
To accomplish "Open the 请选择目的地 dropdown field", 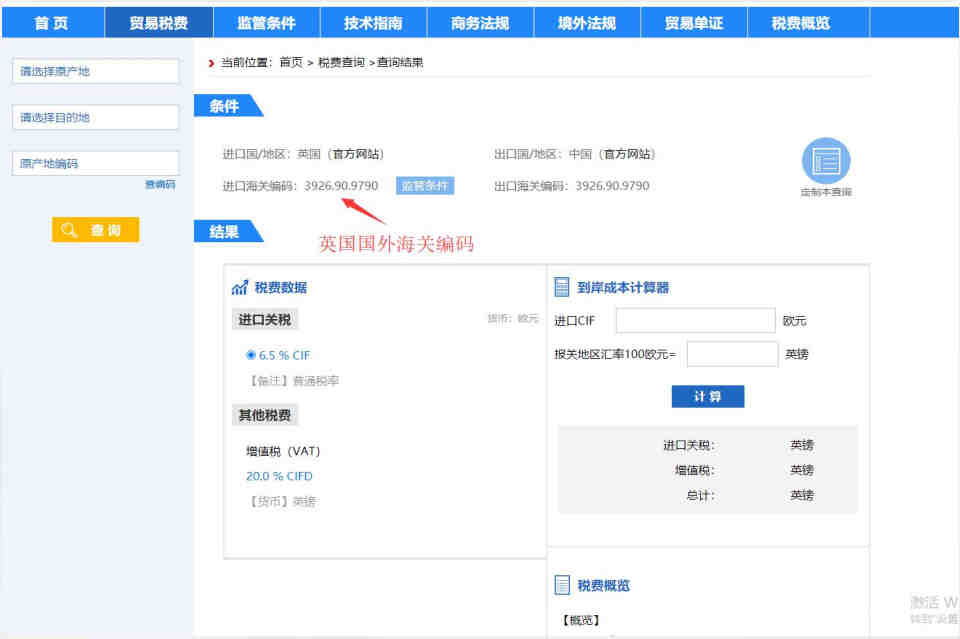I will (x=96, y=117).
